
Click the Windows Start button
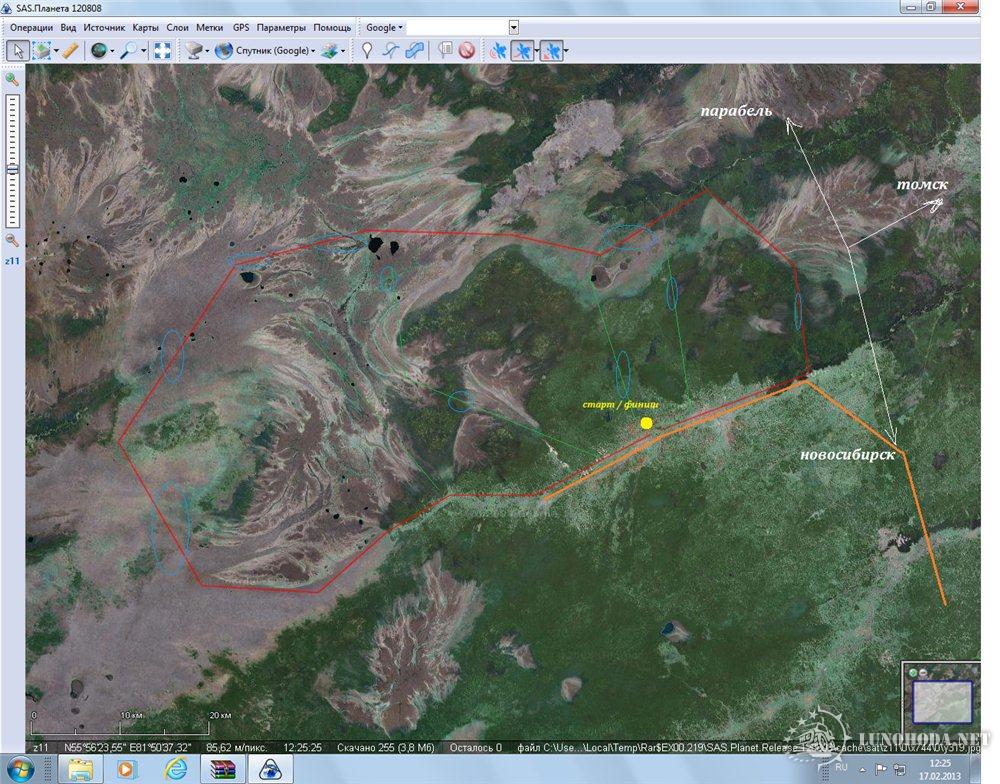(20, 768)
